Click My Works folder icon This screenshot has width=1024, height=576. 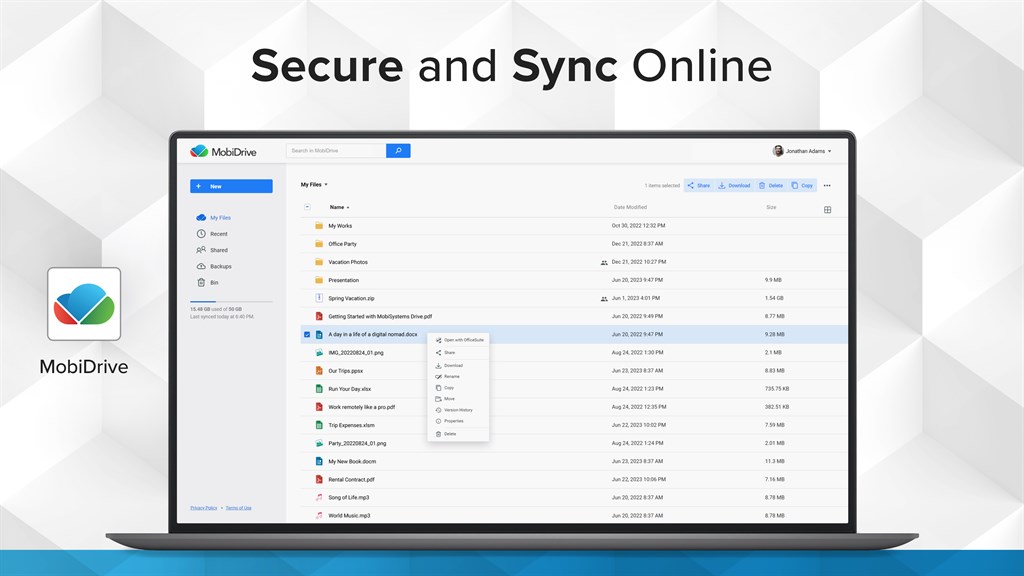pos(319,225)
